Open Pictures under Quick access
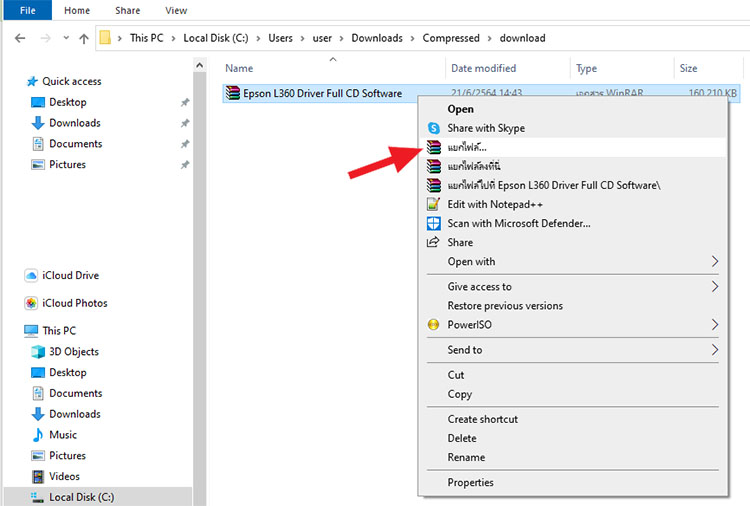Image resolution: width=750 pixels, height=506 pixels. 67,165
